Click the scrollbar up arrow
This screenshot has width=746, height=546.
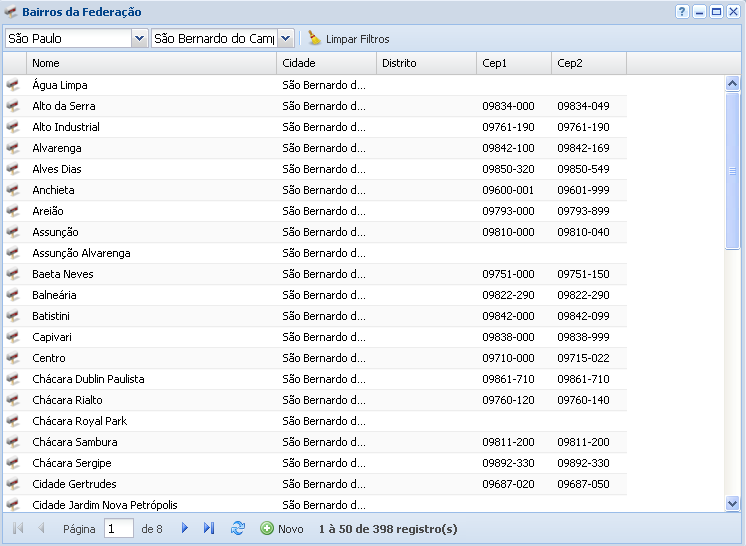[x=732, y=85]
